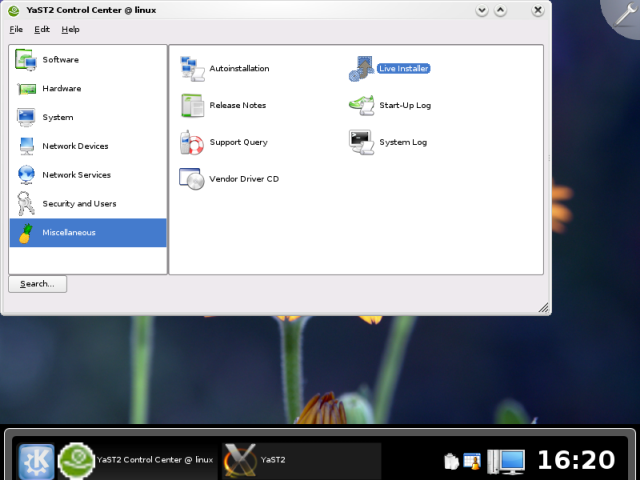Maximize the YaST2 Control Center window
This screenshot has width=640, height=480.
click(500, 10)
